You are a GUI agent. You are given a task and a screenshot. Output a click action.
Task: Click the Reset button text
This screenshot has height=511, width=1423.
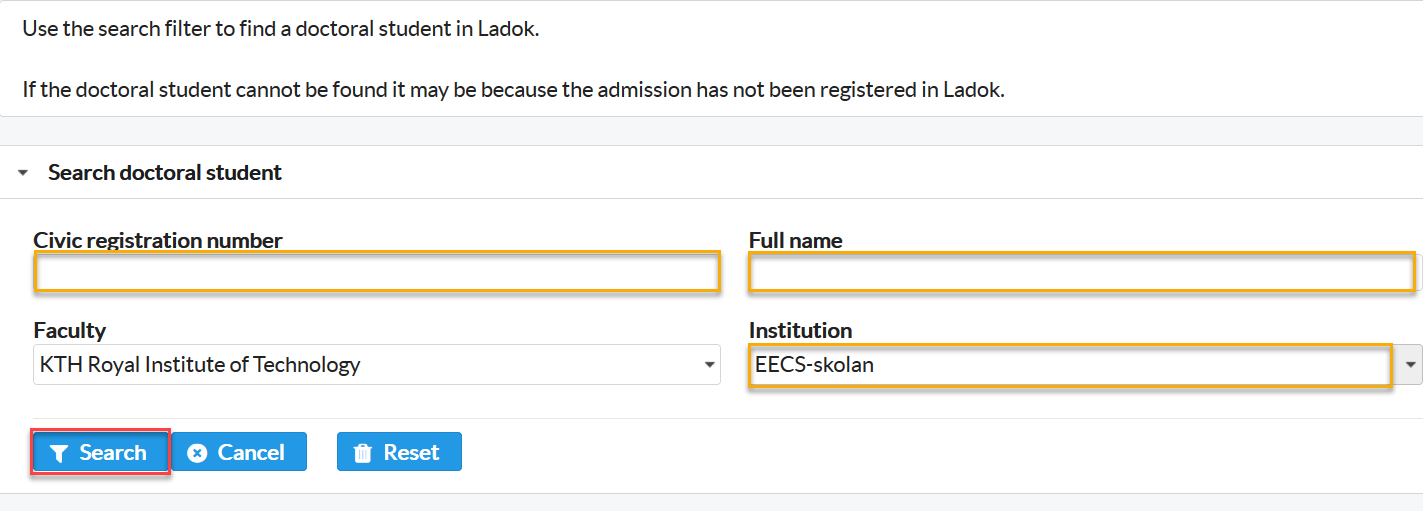411,453
